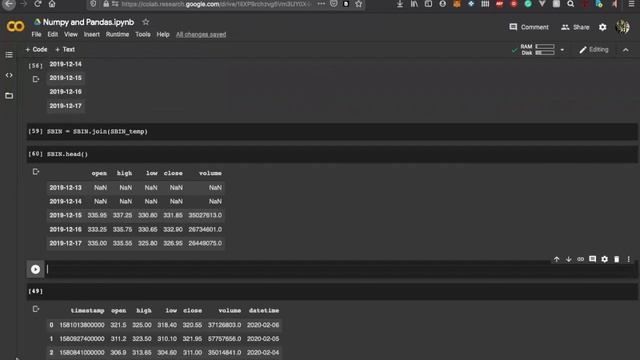Open more cell actions menu

[629, 259]
